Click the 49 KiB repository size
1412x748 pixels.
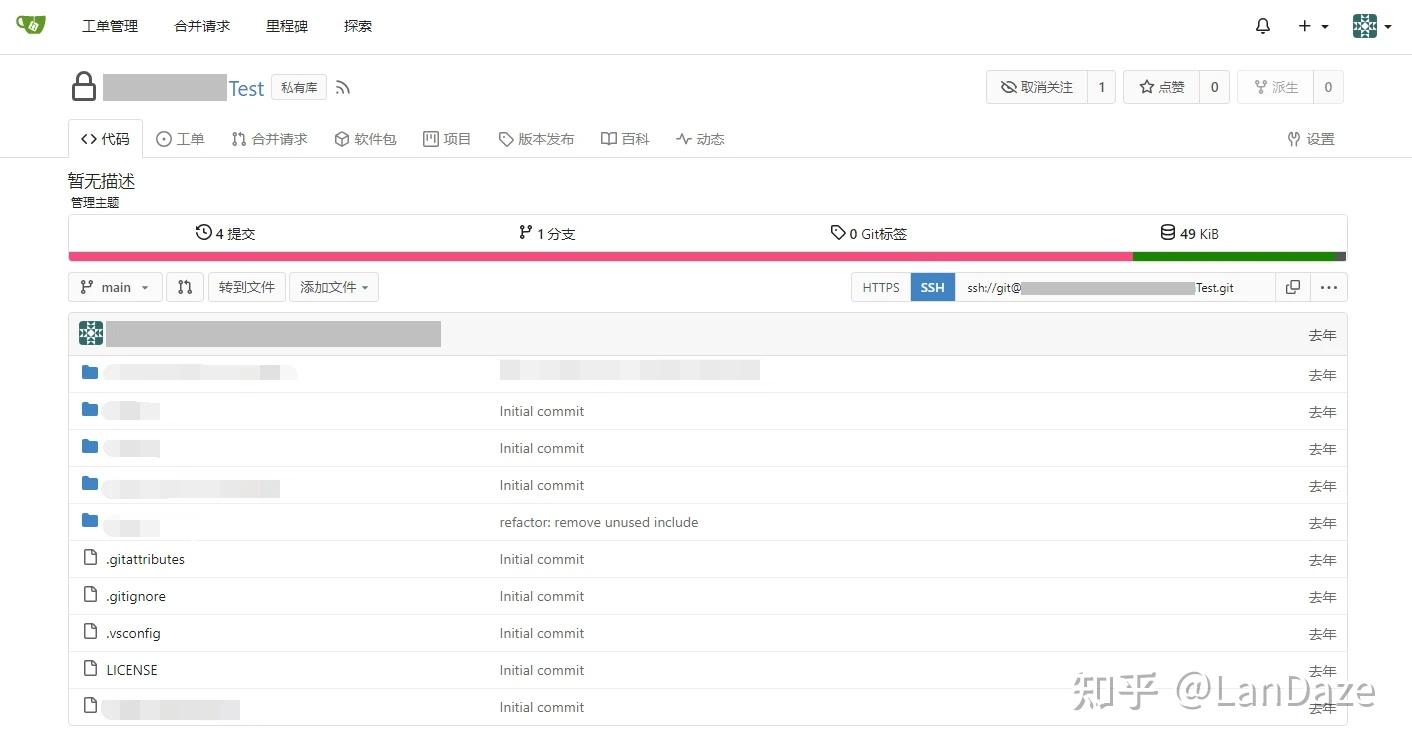coord(1189,233)
